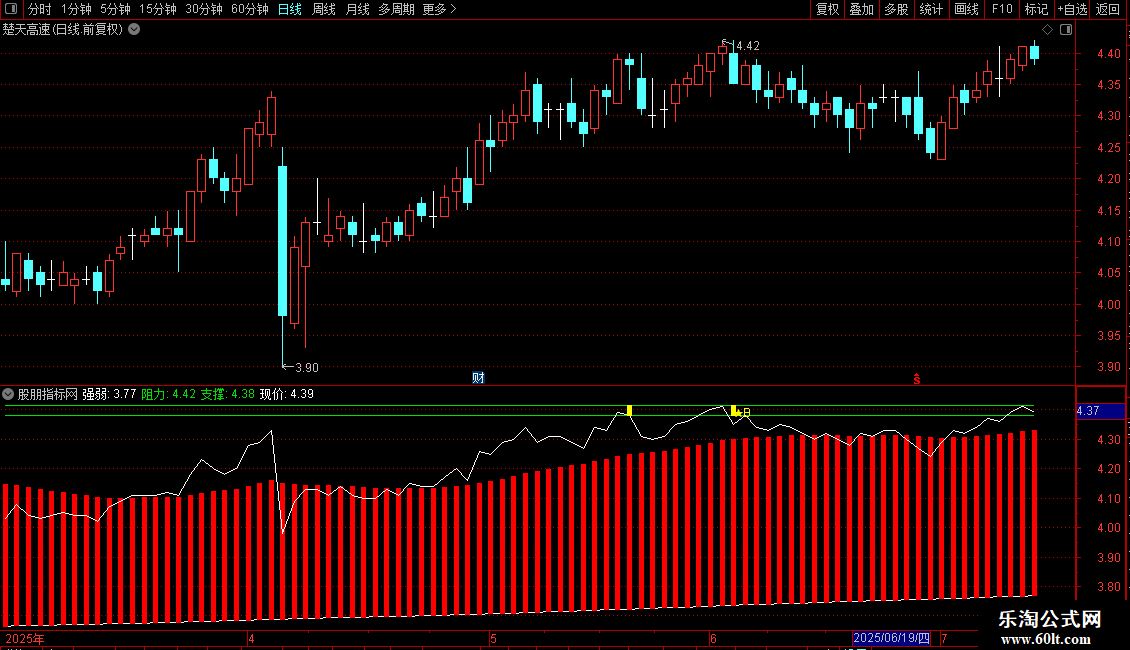
Task: Switch to the 周线 weekly chart
Action: [x=324, y=9]
